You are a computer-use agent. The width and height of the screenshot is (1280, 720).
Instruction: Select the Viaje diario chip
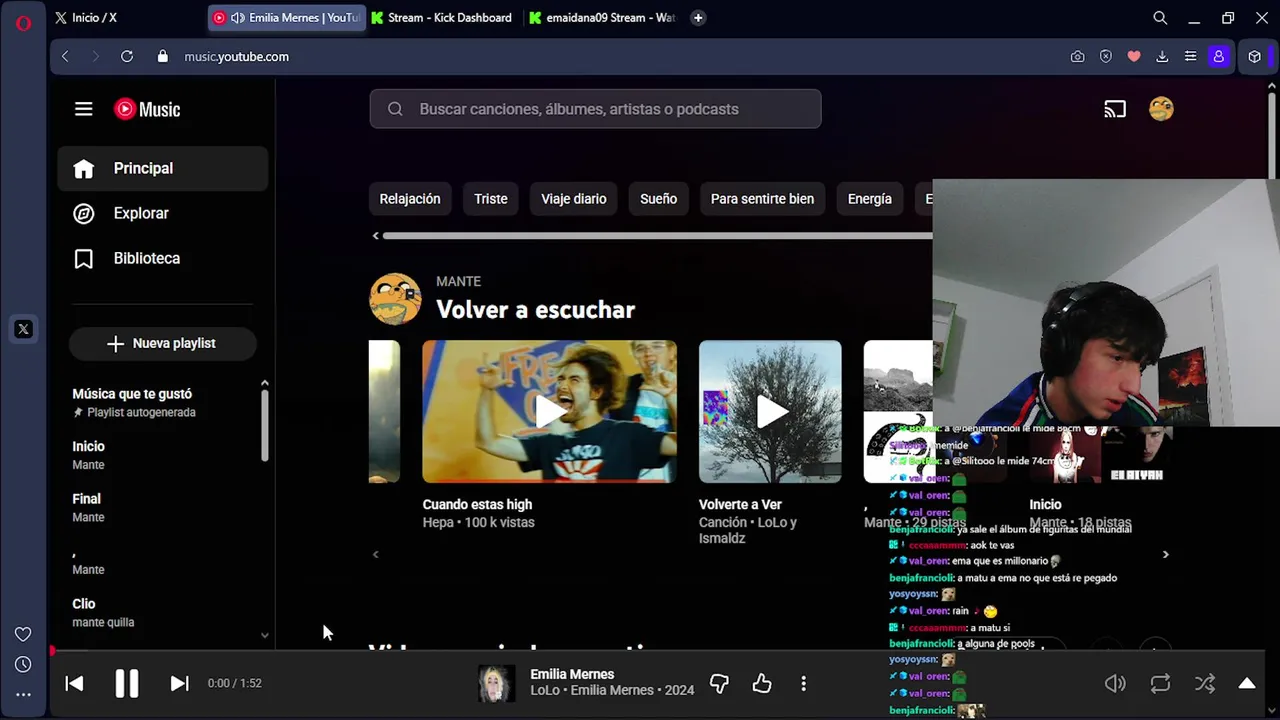tap(574, 199)
